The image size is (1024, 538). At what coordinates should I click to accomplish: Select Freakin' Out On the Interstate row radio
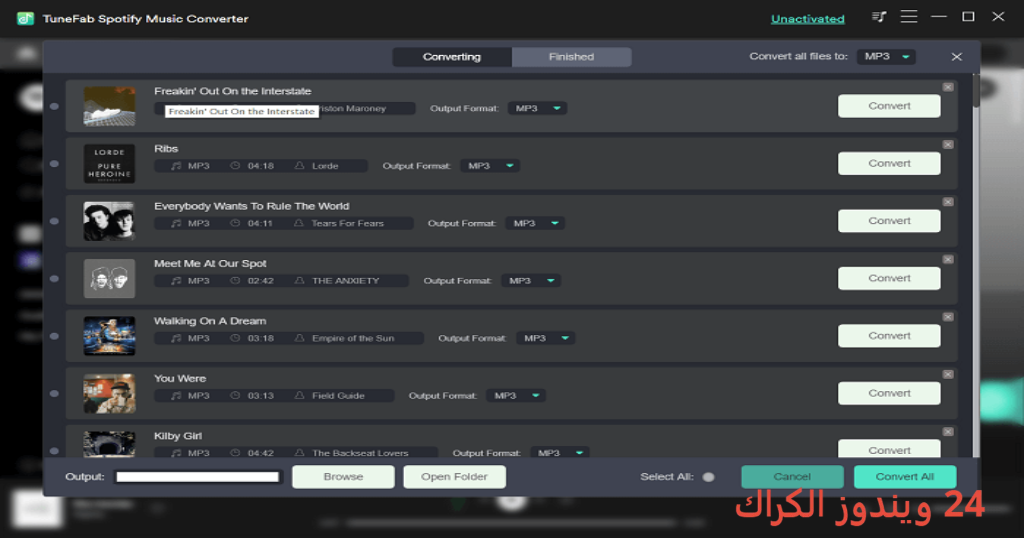(54, 106)
